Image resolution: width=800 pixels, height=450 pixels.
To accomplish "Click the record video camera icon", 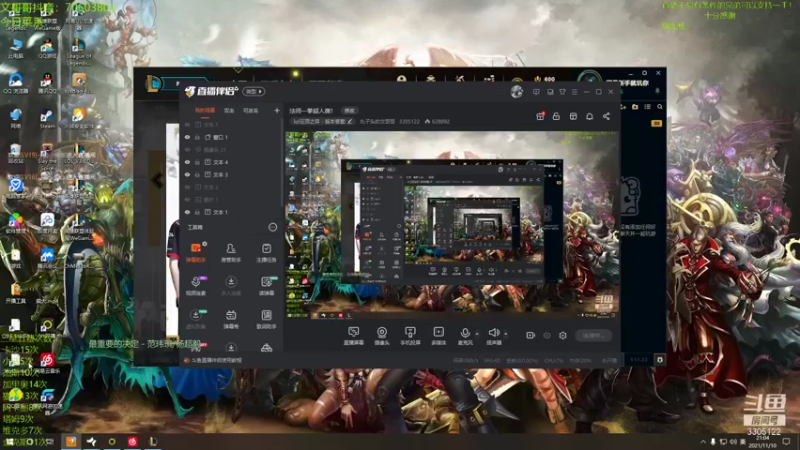I will (531, 335).
